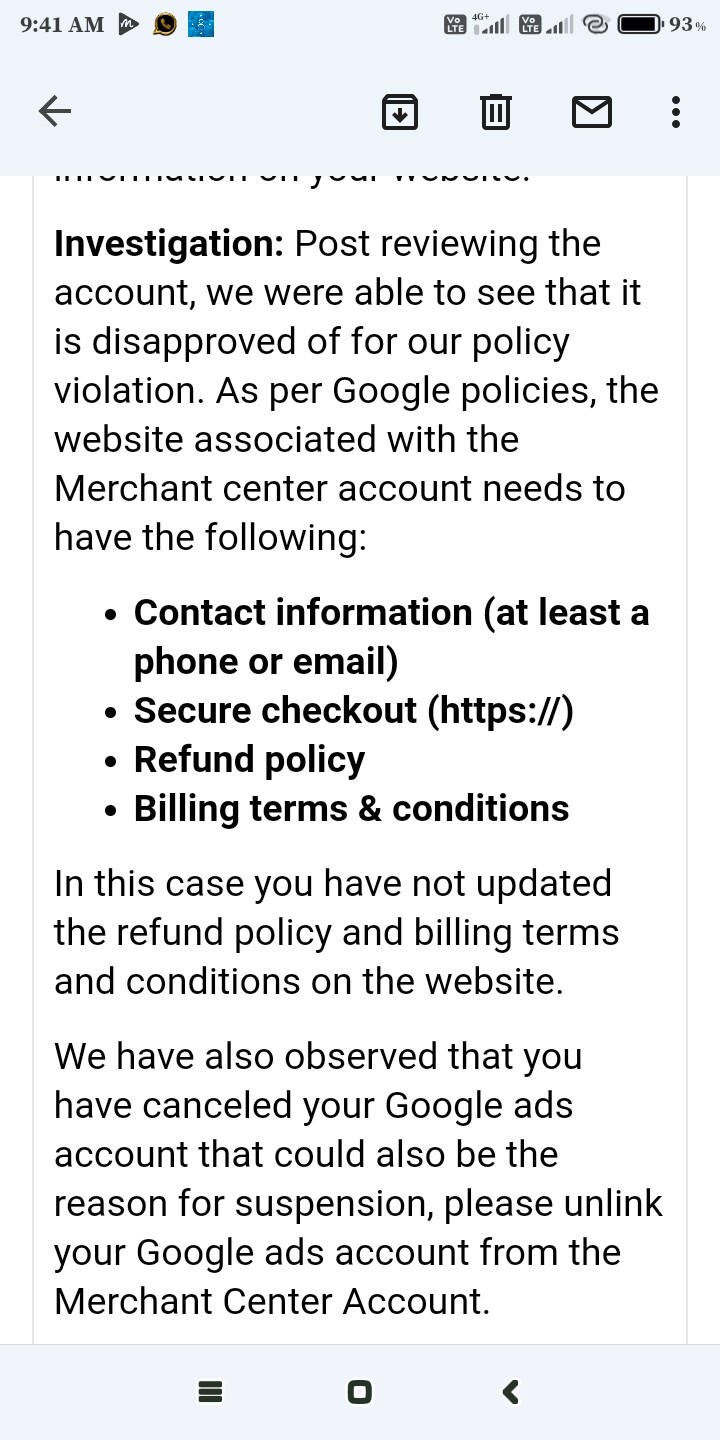
Task: Archive this email
Action: 399,112
